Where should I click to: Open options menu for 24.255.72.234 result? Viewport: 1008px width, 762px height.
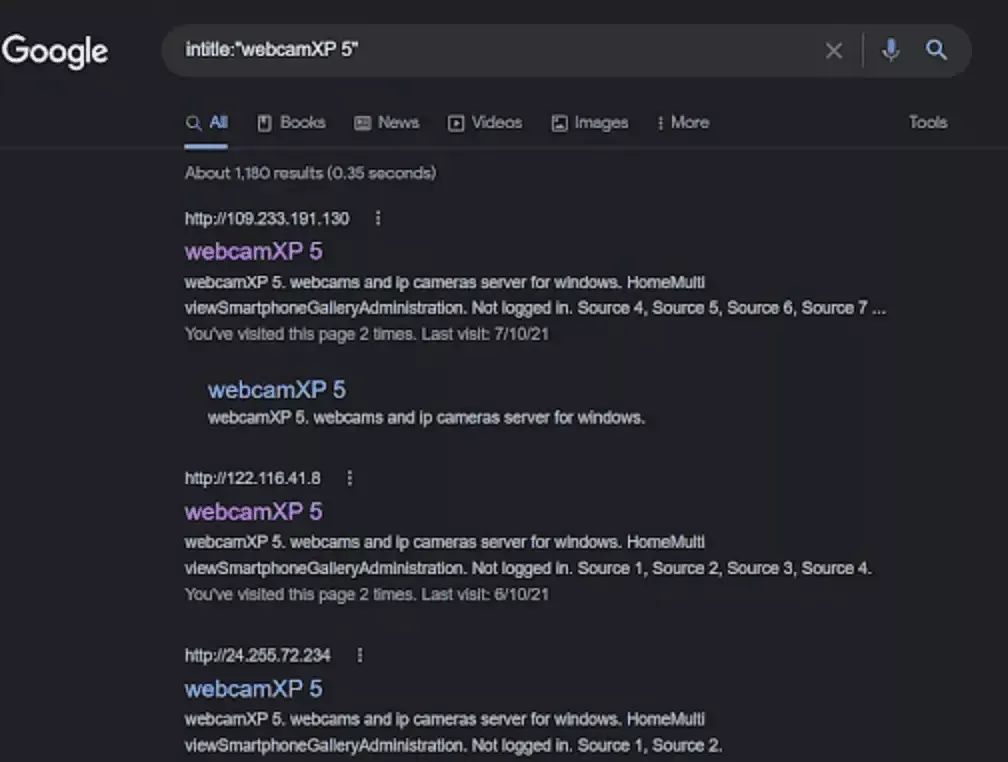[360, 655]
